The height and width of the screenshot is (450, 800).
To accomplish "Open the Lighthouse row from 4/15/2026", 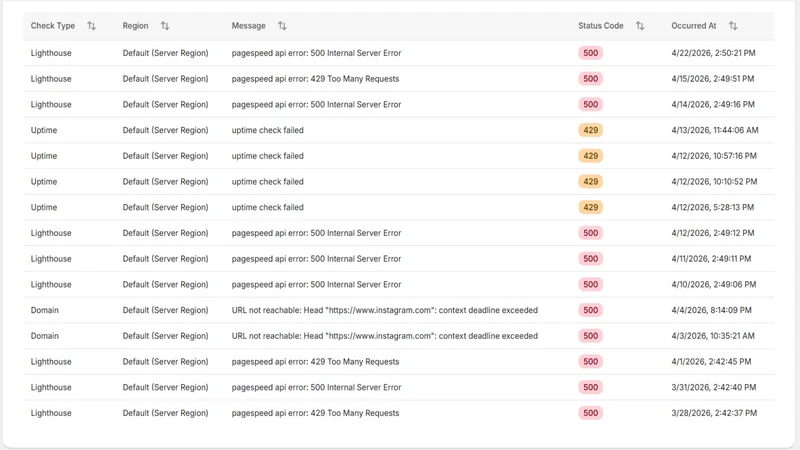I will pyautogui.click(x=398, y=79).
